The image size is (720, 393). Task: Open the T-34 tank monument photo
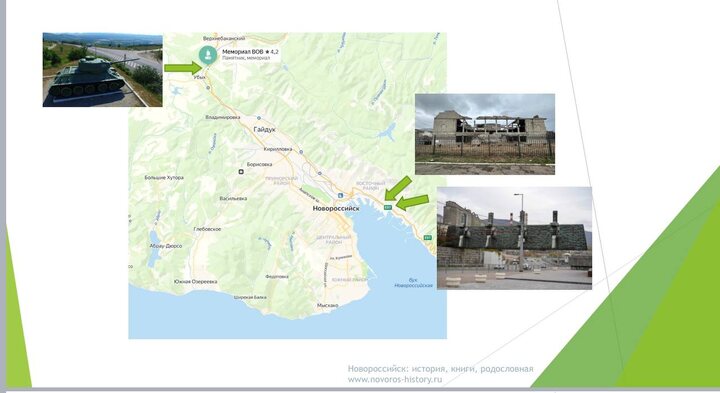pyautogui.click(x=102, y=70)
